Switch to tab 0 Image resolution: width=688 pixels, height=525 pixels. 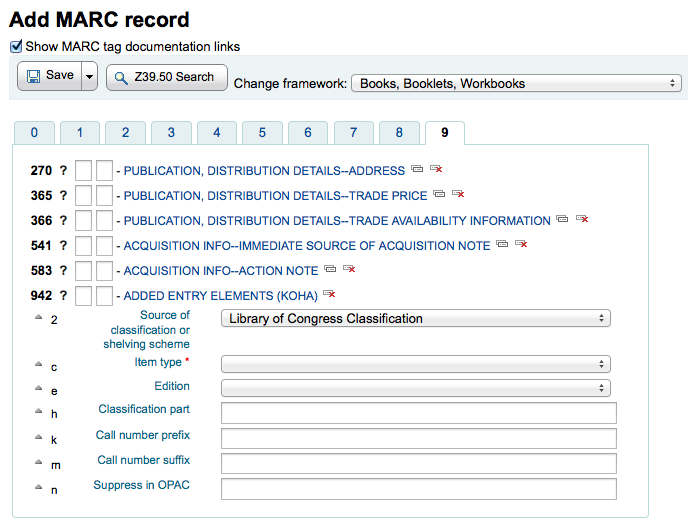pos(34,133)
